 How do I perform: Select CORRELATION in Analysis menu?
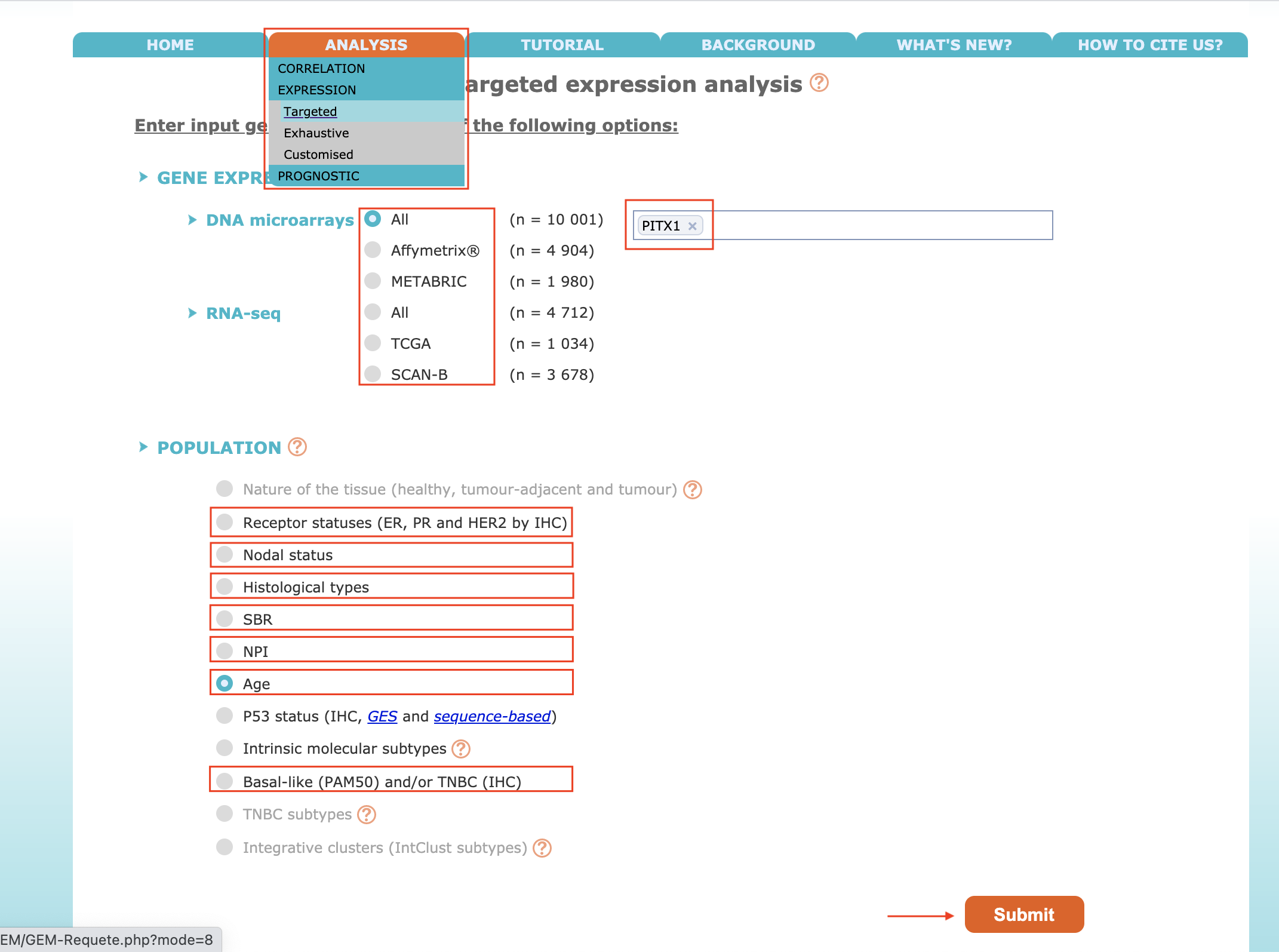tap(366, 69)
